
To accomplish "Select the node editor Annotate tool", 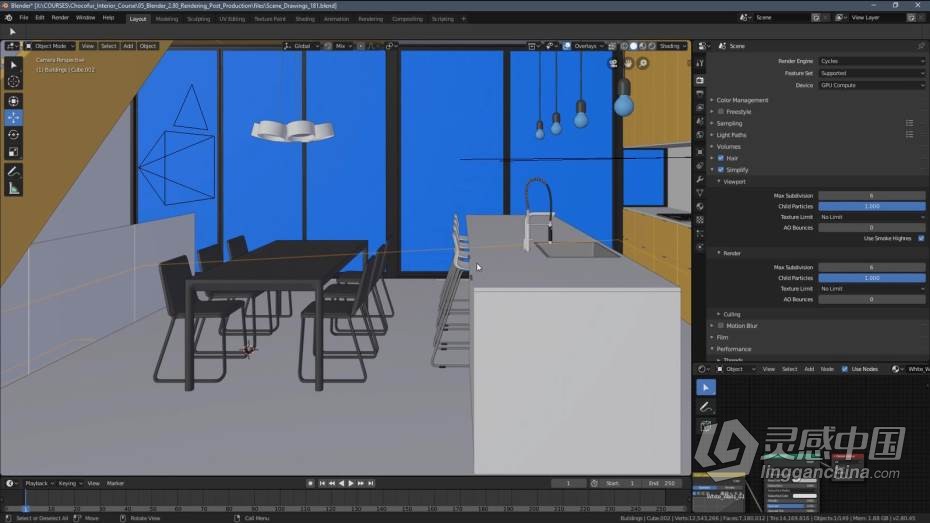I will (705, 407).
